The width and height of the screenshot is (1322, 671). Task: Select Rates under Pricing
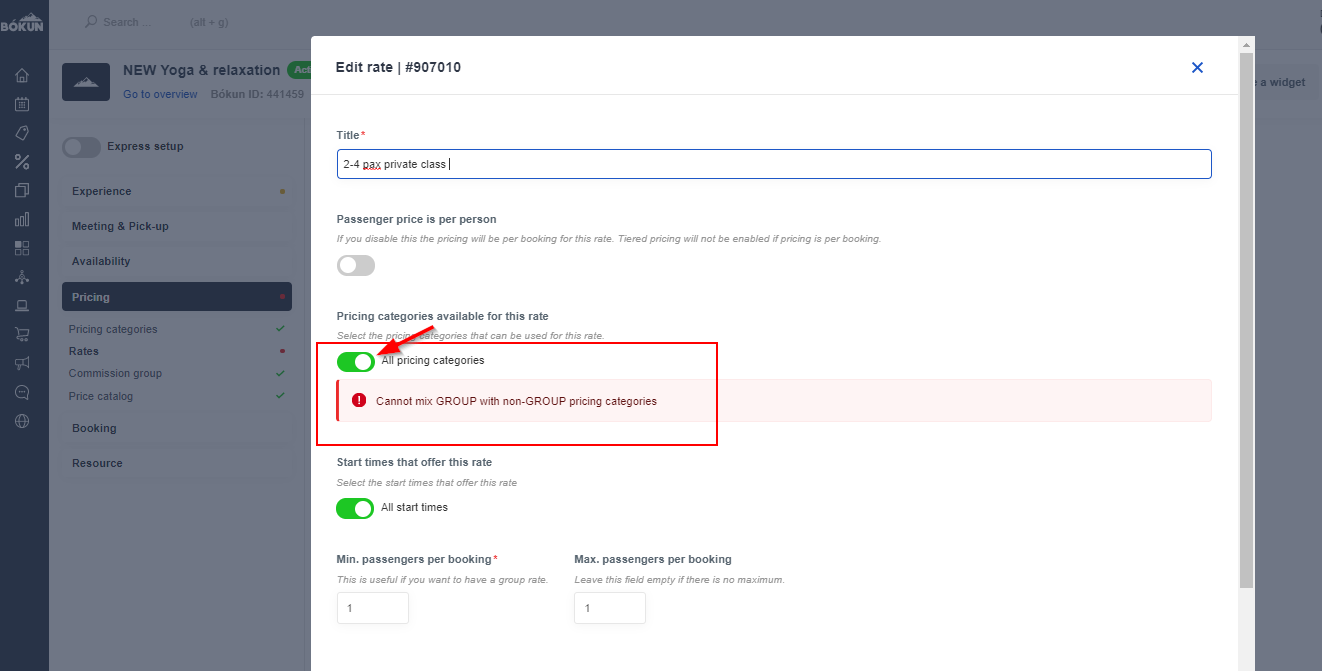(x=84, y=351)
